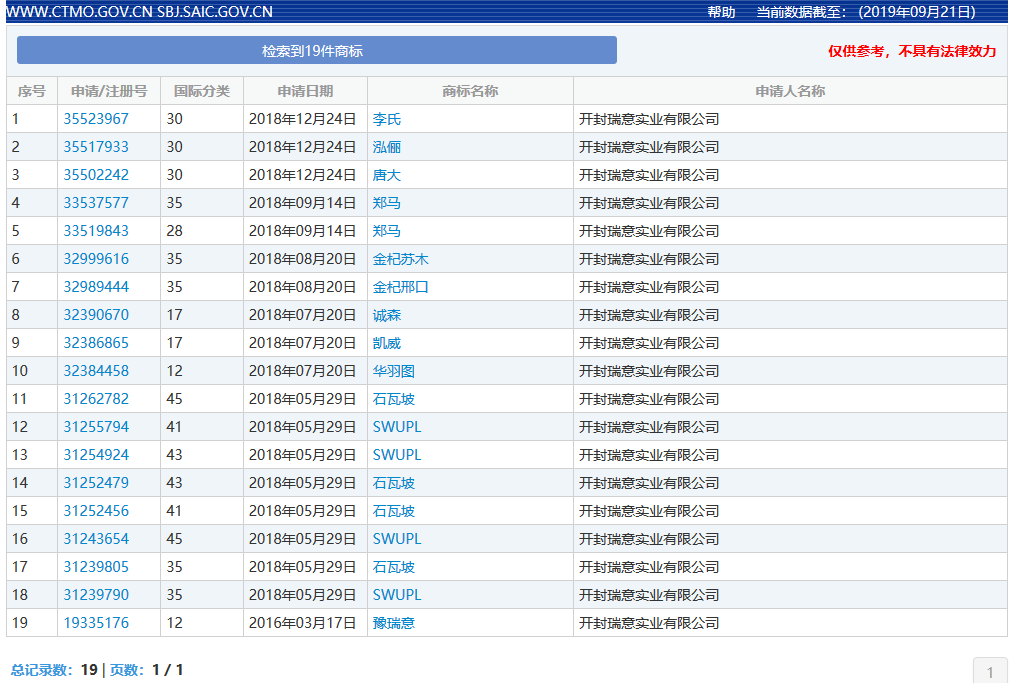Open 郑马 trademark in class 28 row
The image size is (1021, 683).
[387, 231]
